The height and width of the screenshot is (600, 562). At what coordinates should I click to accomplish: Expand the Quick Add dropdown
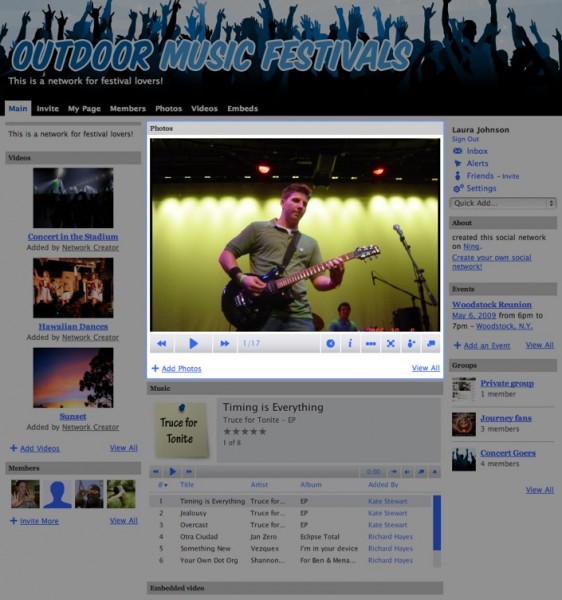pos(503,203)
